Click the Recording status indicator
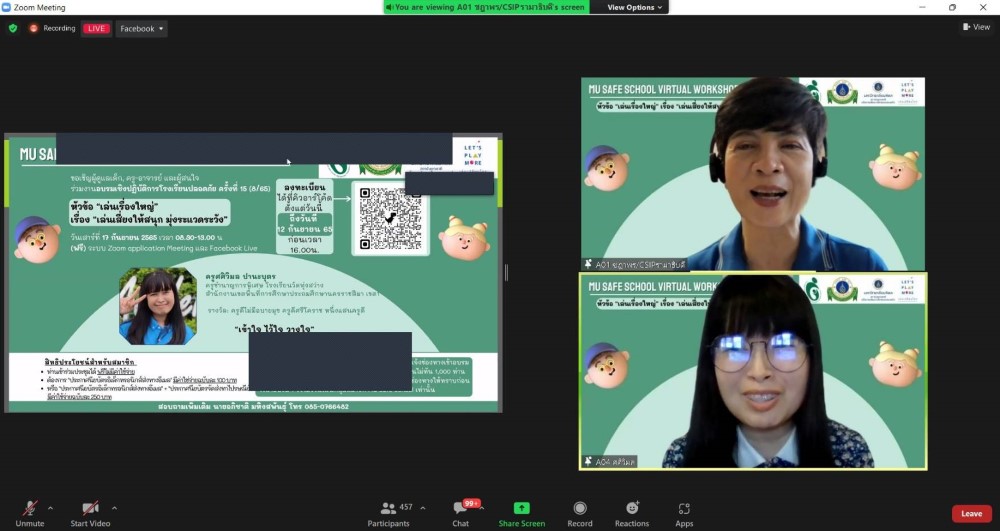The image size is (1000, 531). tap(53, 28)
